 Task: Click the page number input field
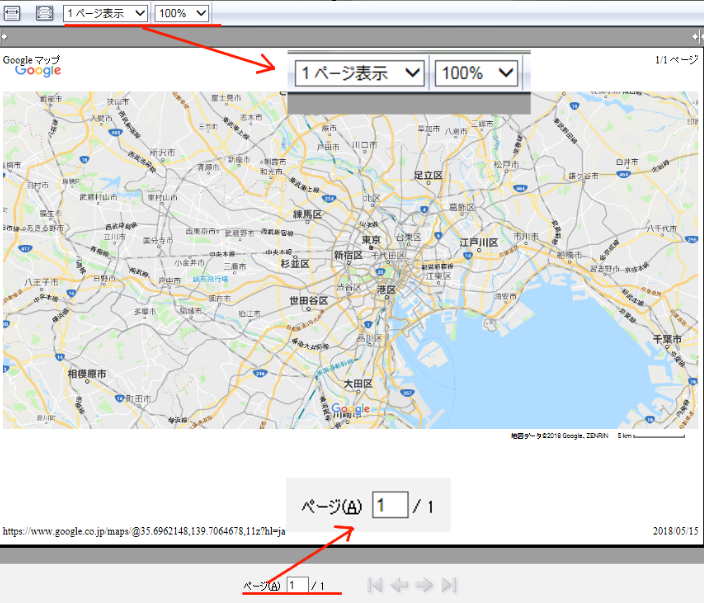[296, 585]
